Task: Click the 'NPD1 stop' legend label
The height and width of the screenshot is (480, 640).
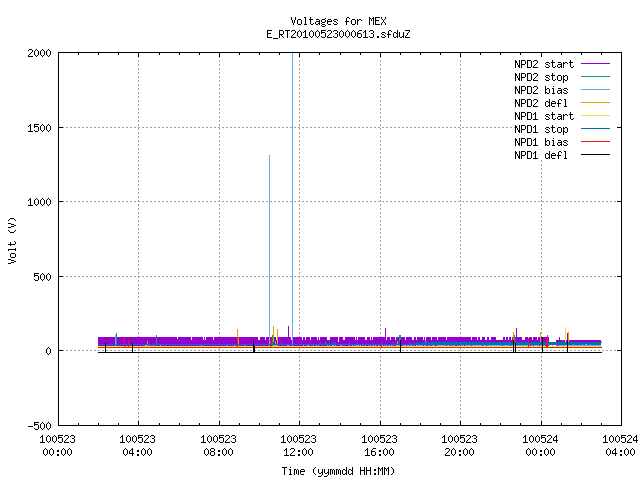Action: [x=541, y=129]
